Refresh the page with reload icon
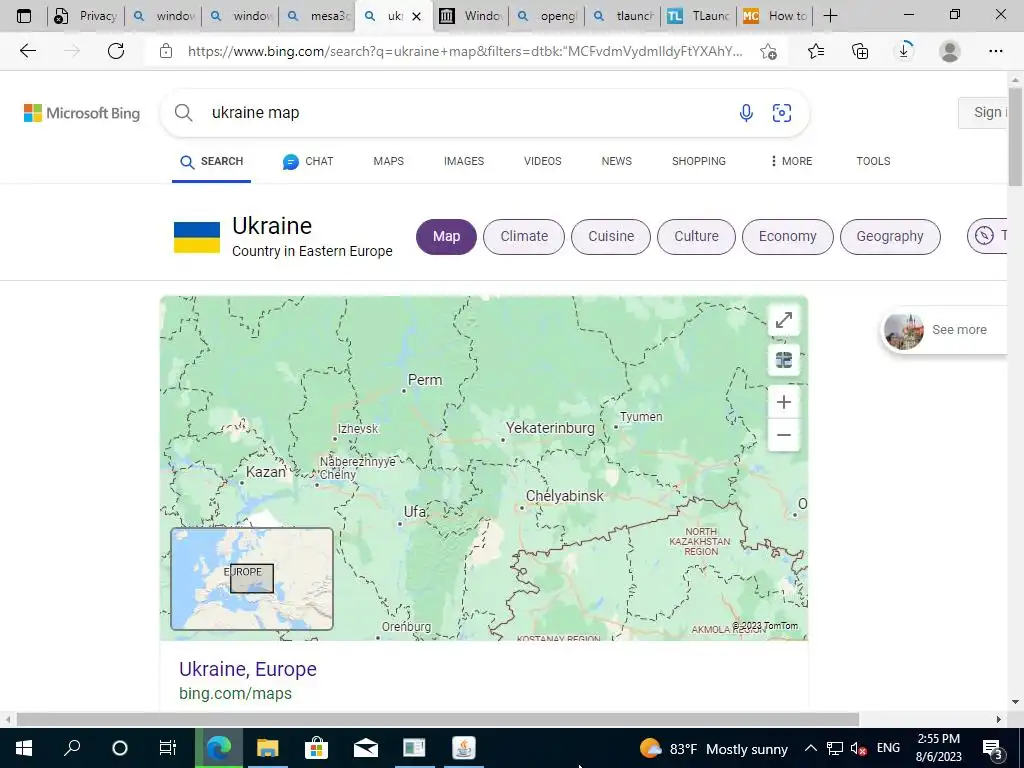The image size is (1024, 768). click(x=116, y=51)
